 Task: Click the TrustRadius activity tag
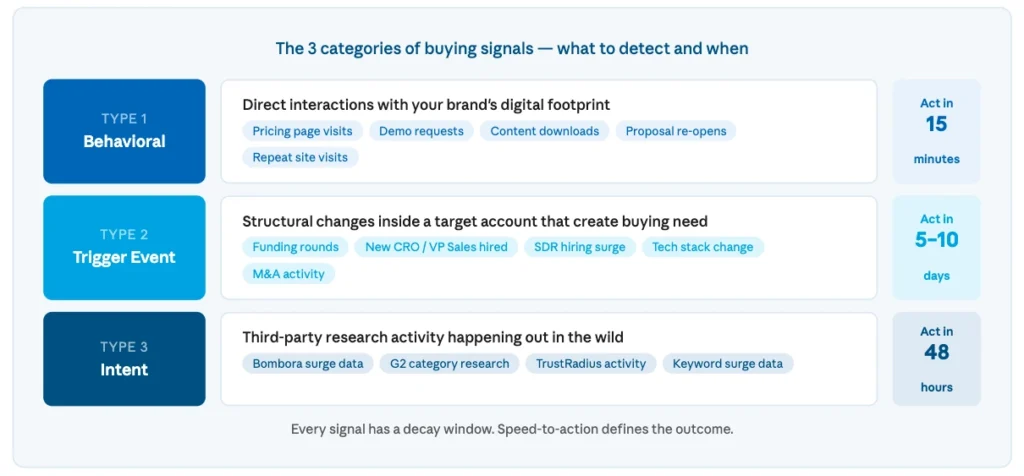(x=591, y=364)
